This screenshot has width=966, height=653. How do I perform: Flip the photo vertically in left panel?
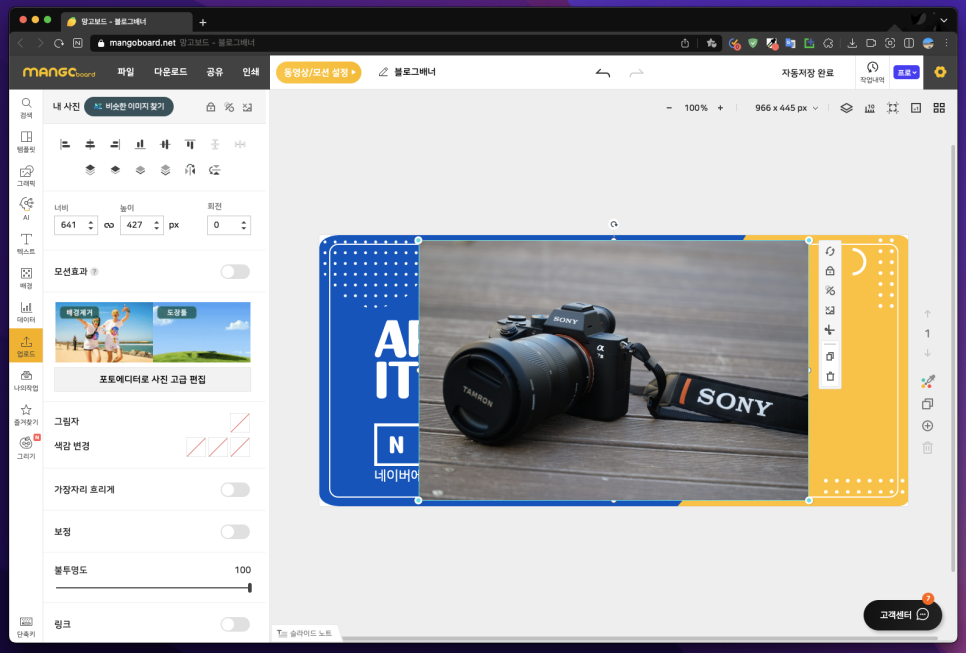pyautogui.click(x=215, y=170)
